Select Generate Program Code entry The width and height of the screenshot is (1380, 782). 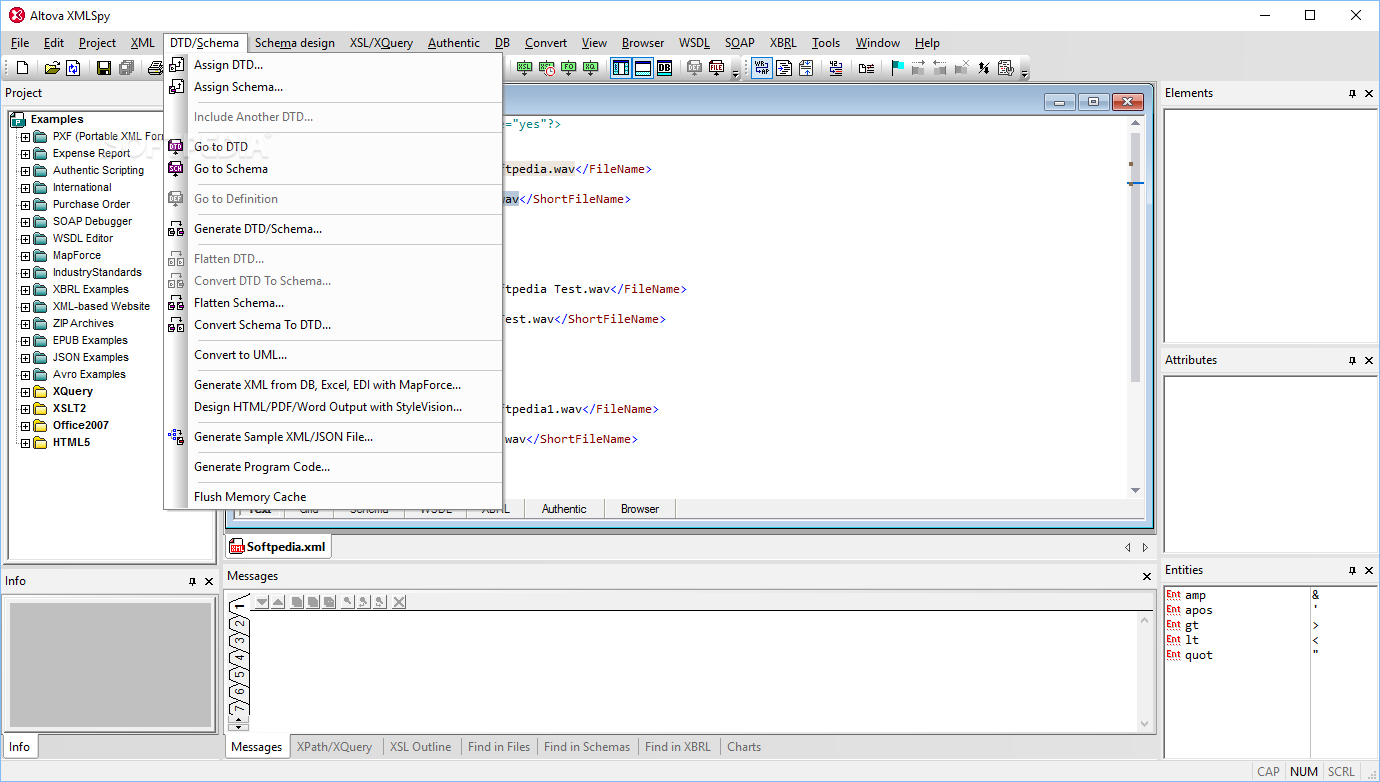click(262, 467)
